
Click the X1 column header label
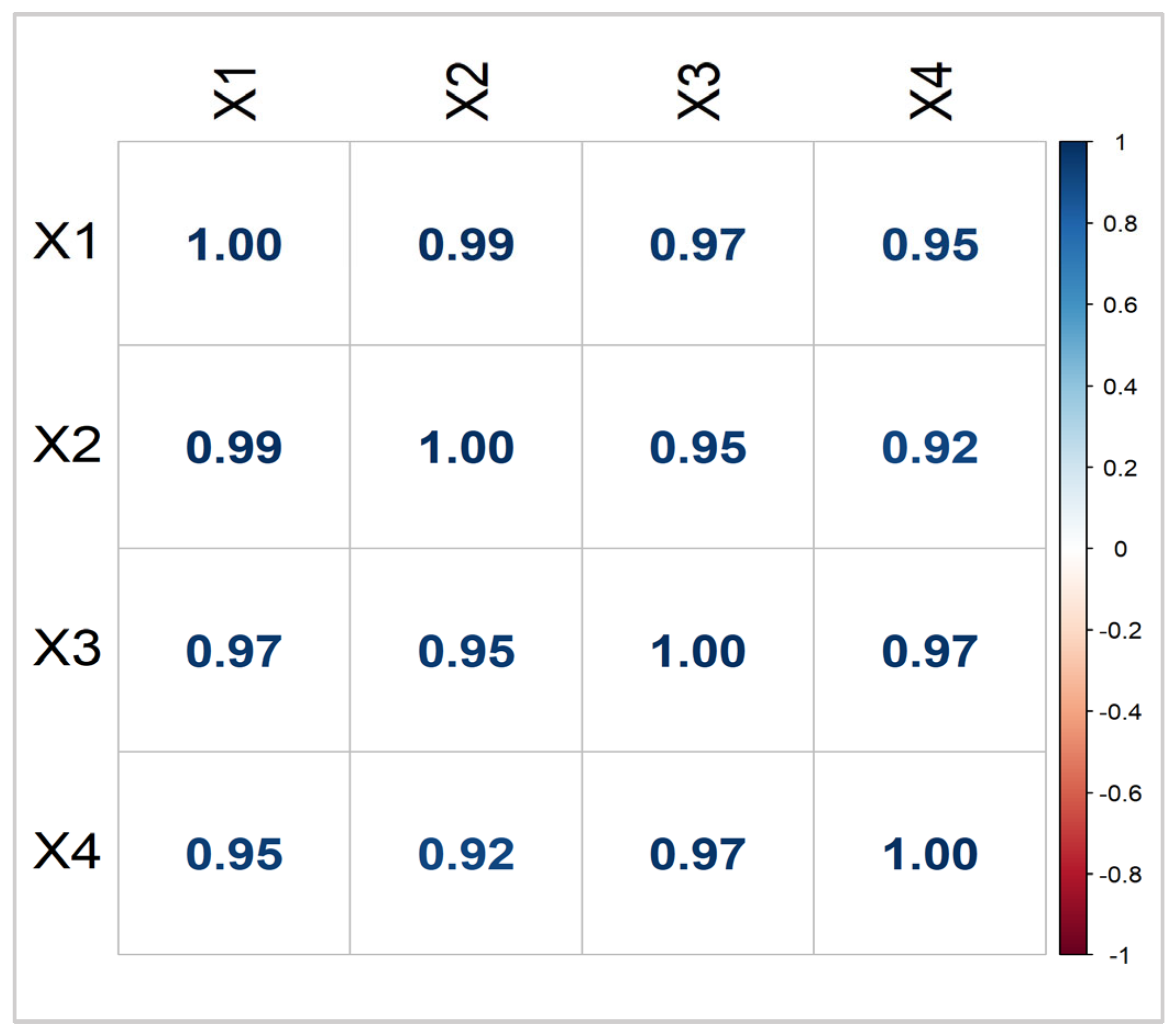pos(235,94)
